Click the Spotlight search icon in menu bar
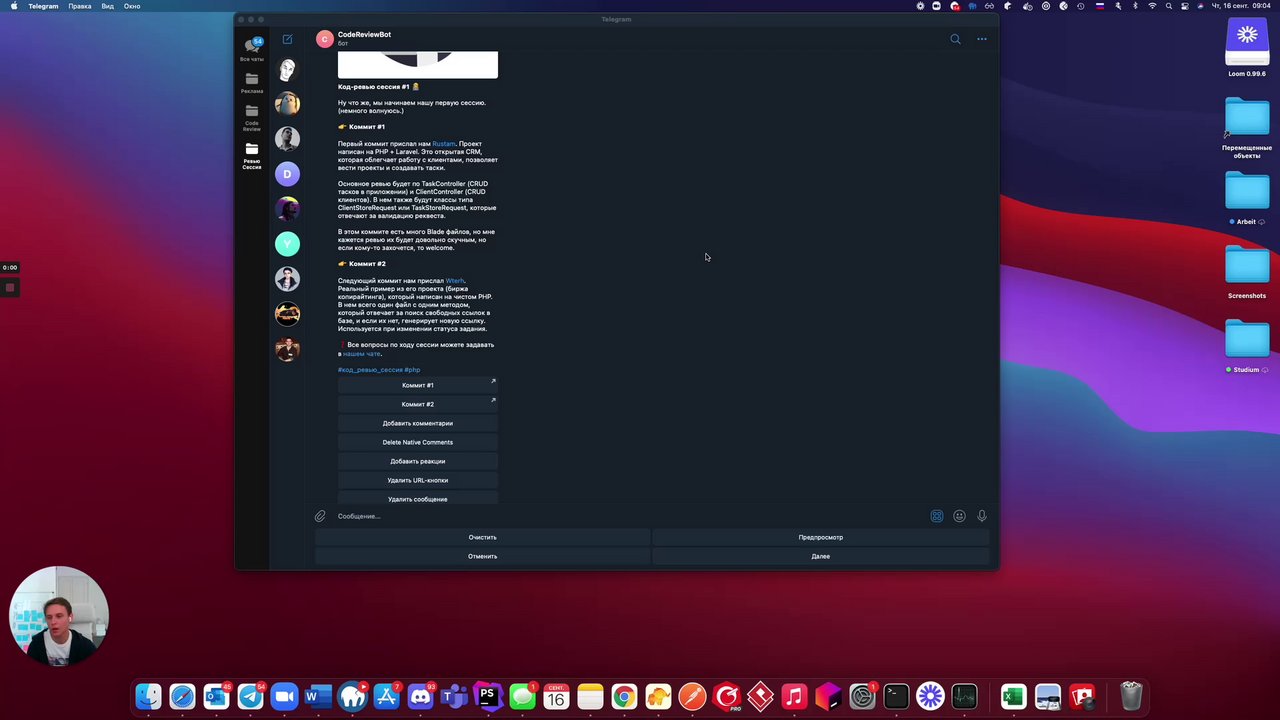Viewport: 1280px width, 720px height. (x=1169, y=6)
